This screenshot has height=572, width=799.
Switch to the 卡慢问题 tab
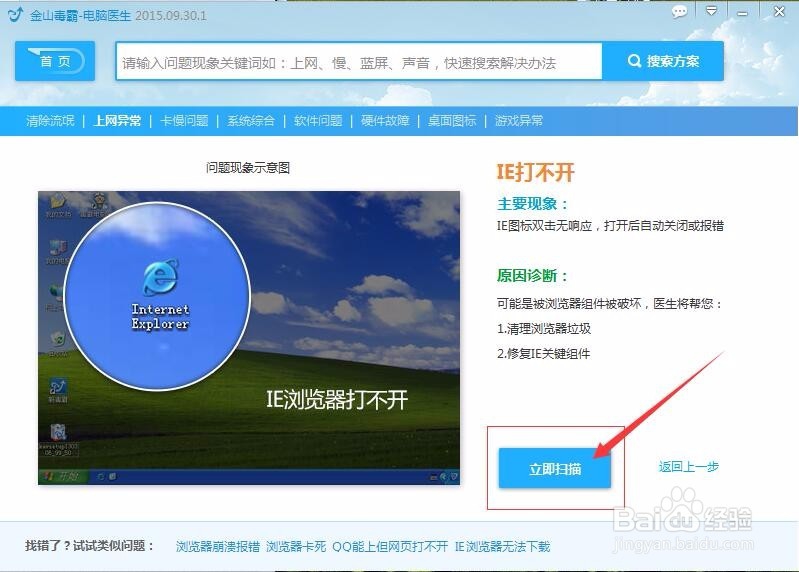click(x=184, y=121)
